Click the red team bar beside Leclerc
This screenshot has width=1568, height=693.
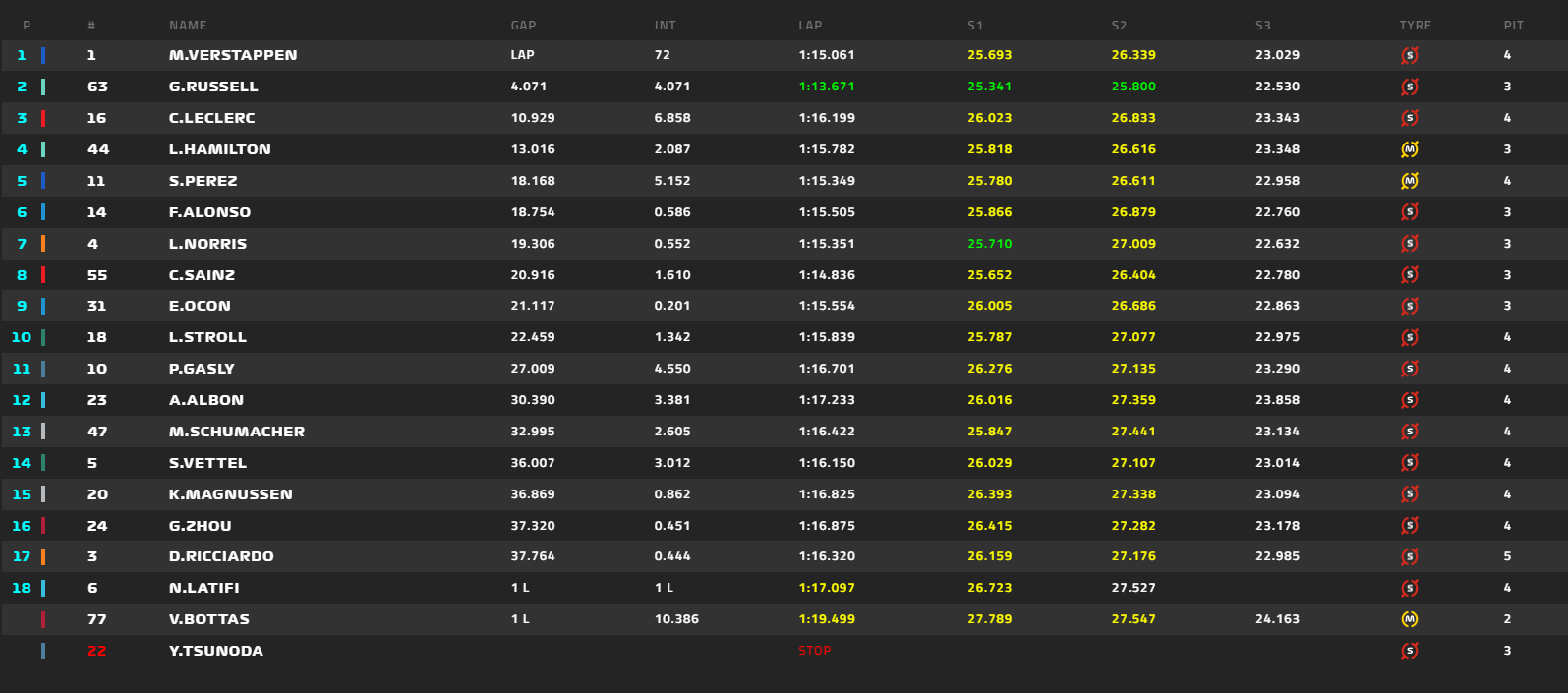click(x=43, y=118)
